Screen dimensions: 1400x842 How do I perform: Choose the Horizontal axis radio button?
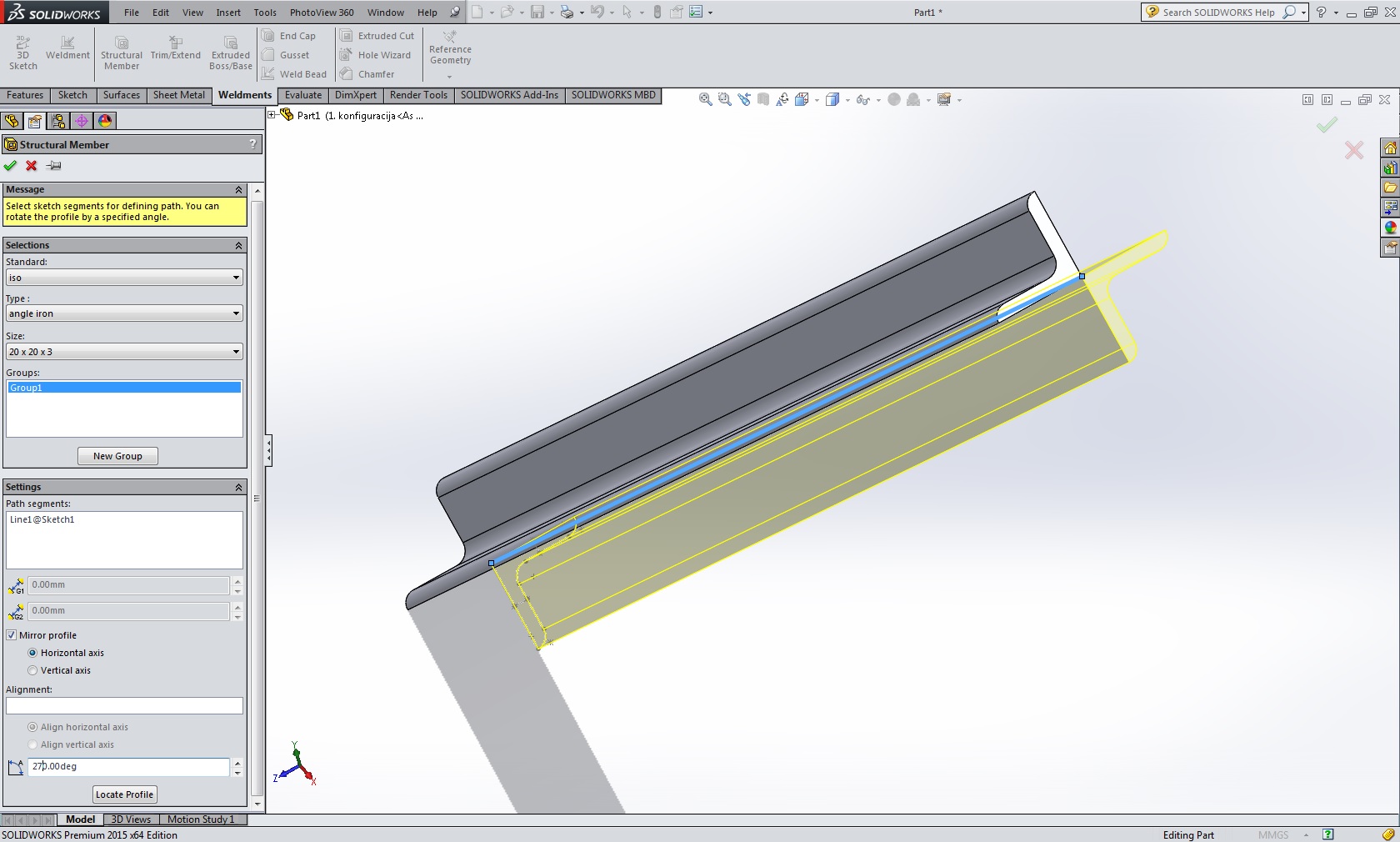point(33,653)
